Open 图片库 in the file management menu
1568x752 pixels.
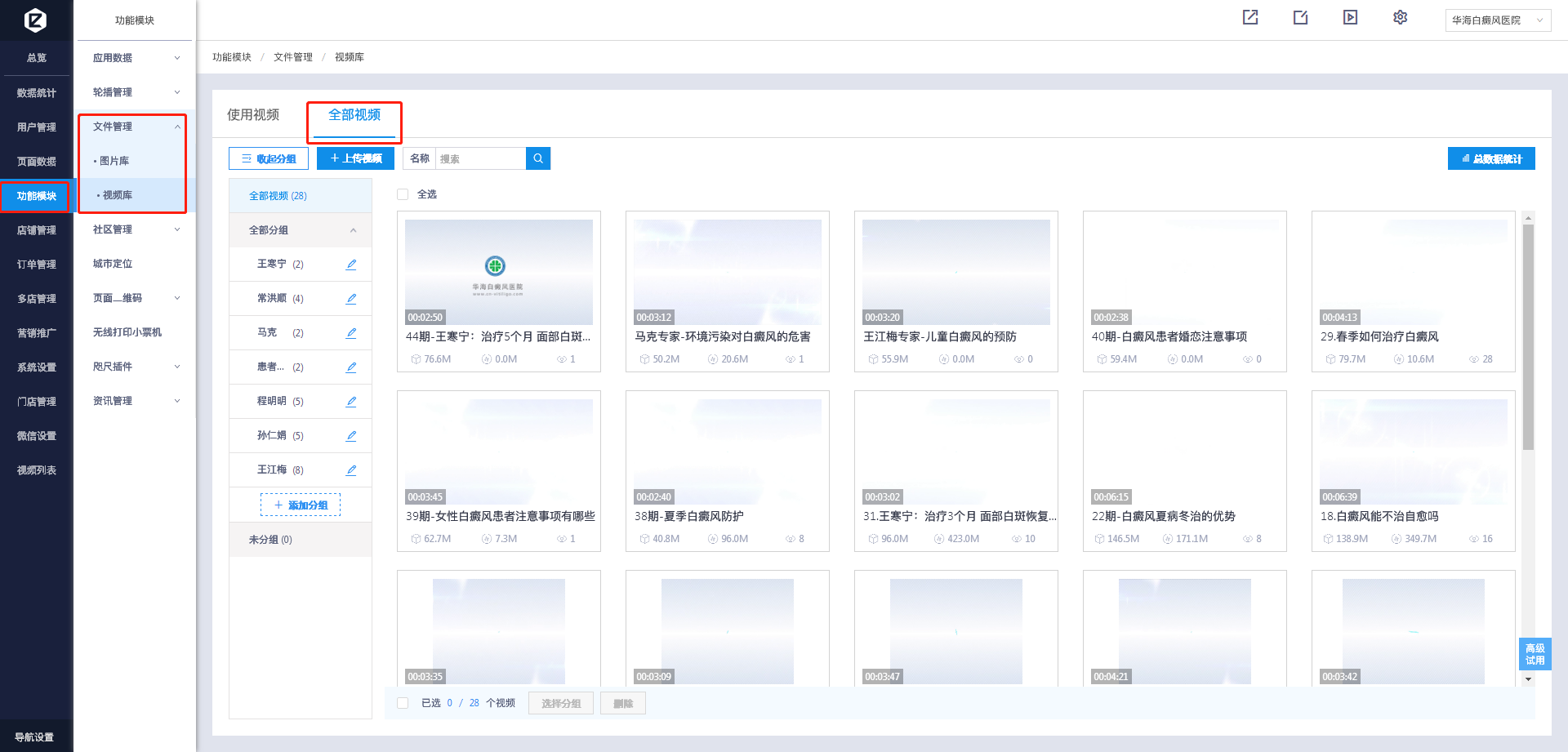(x=114, y=161)
